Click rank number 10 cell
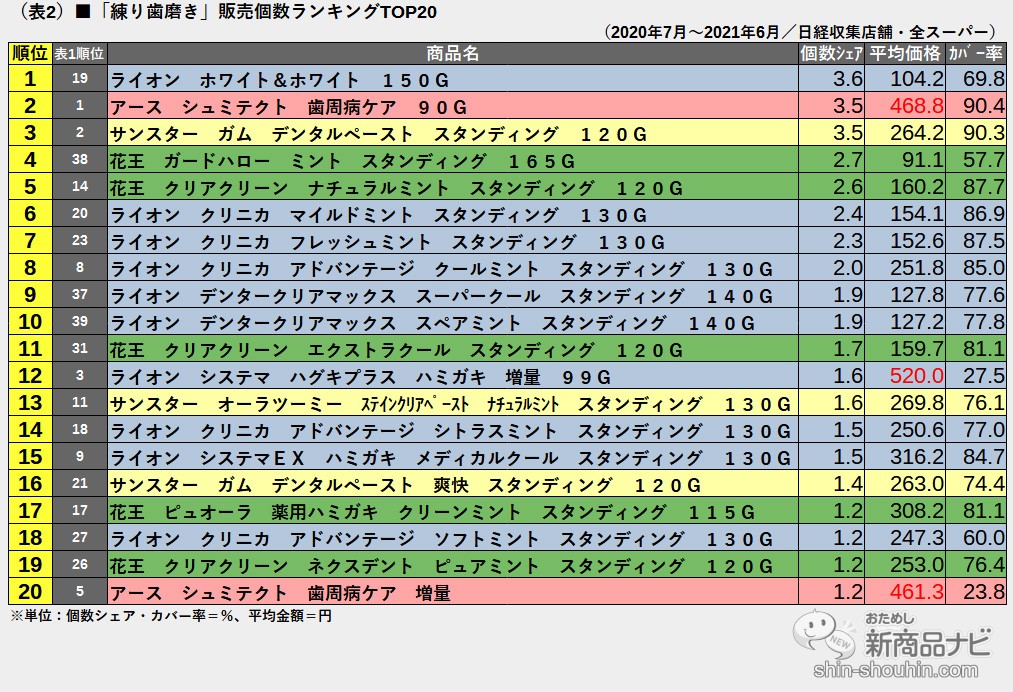Viewport: 1013px width, 692px height. (30, 322)
